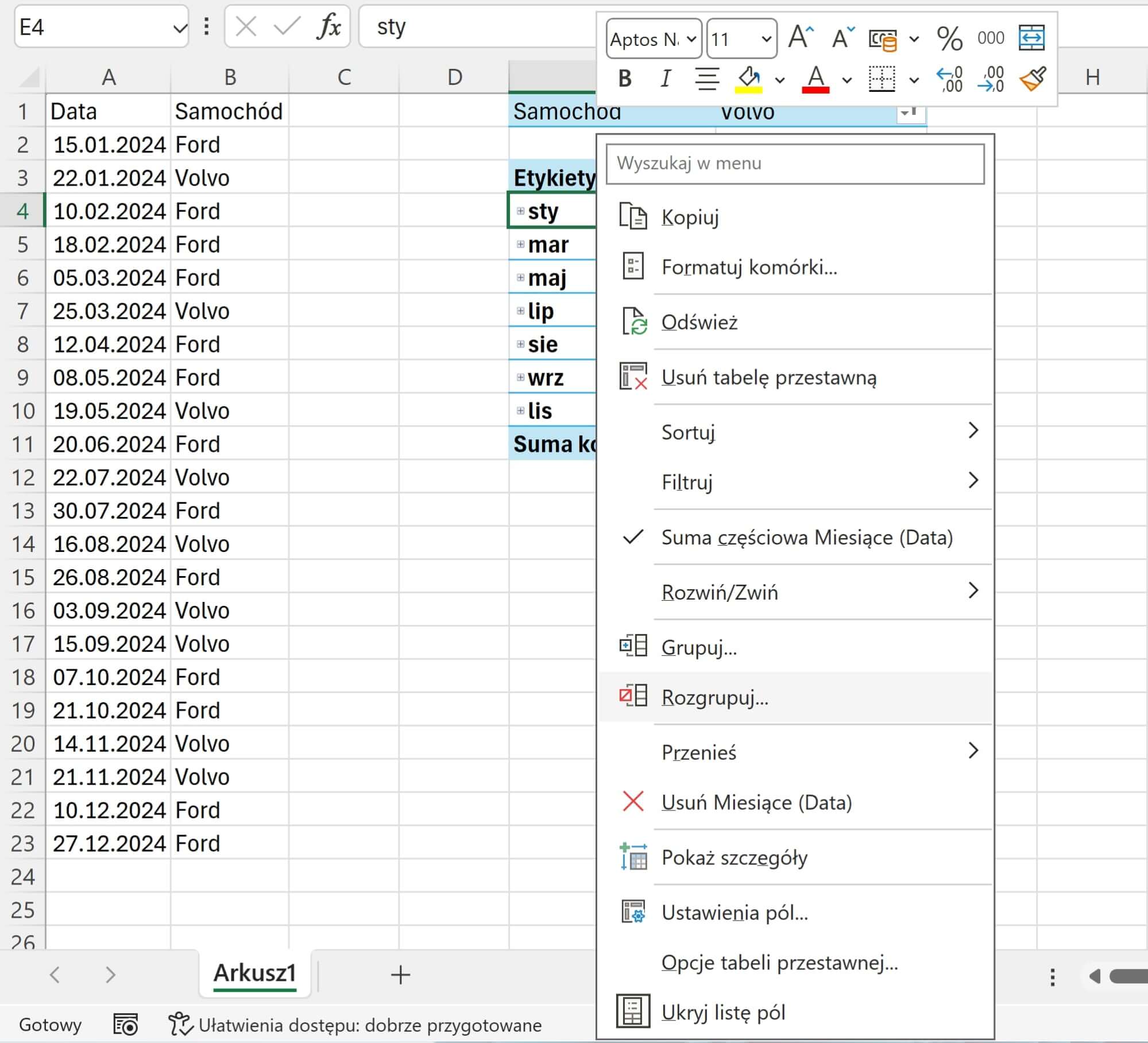1148x1043 pixels.
Task: Click the macro recording icon in status bar
Action: pyautogui.click(x=126, y=1025)
